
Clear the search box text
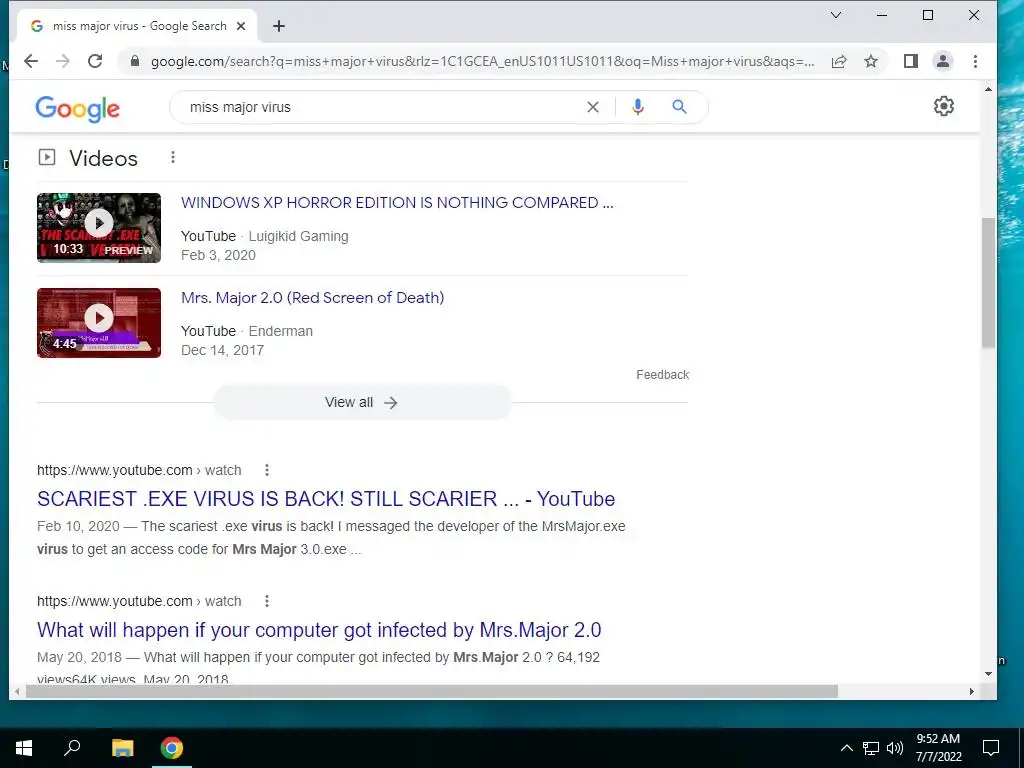[x=593, y=107]
